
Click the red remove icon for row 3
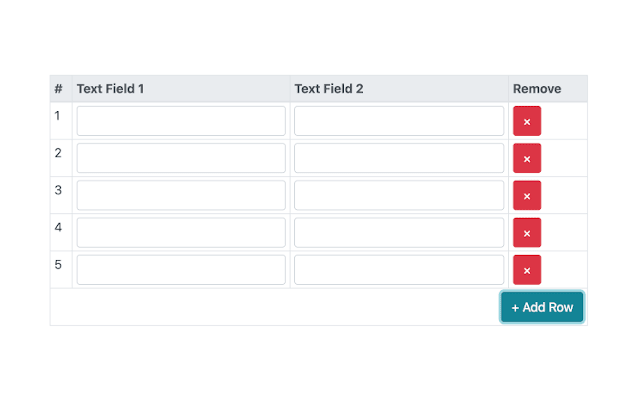(x=527, y=195)
